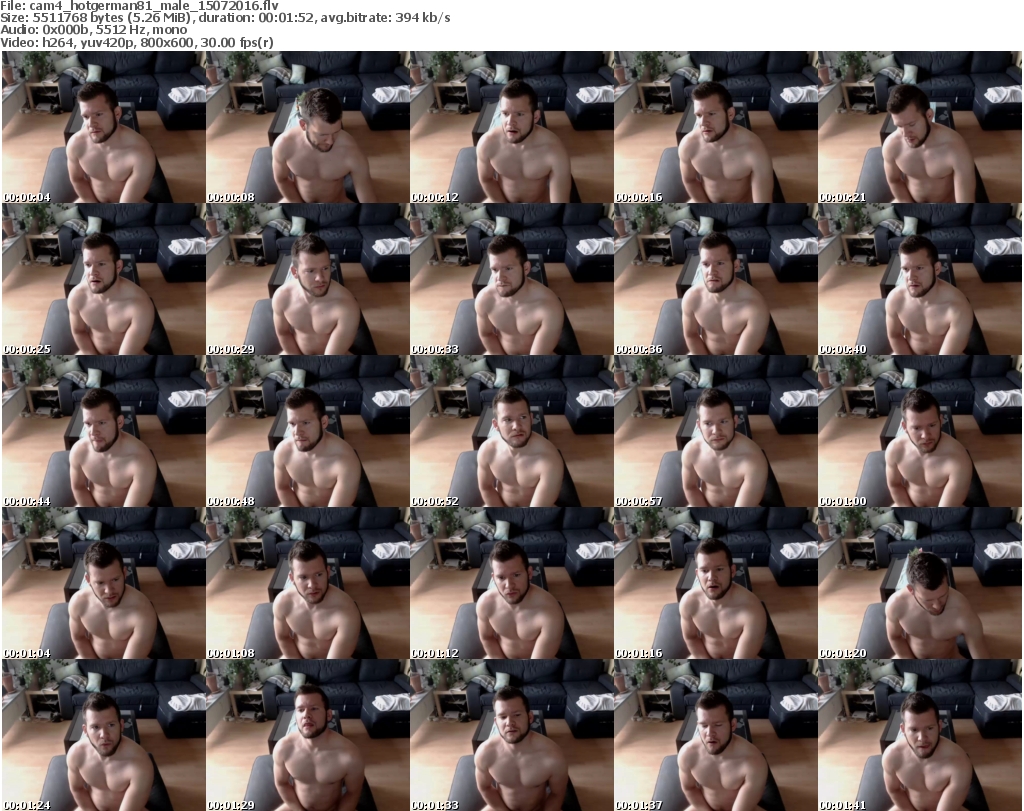Pick the frame stamped 00:01:00

point(919,431)
